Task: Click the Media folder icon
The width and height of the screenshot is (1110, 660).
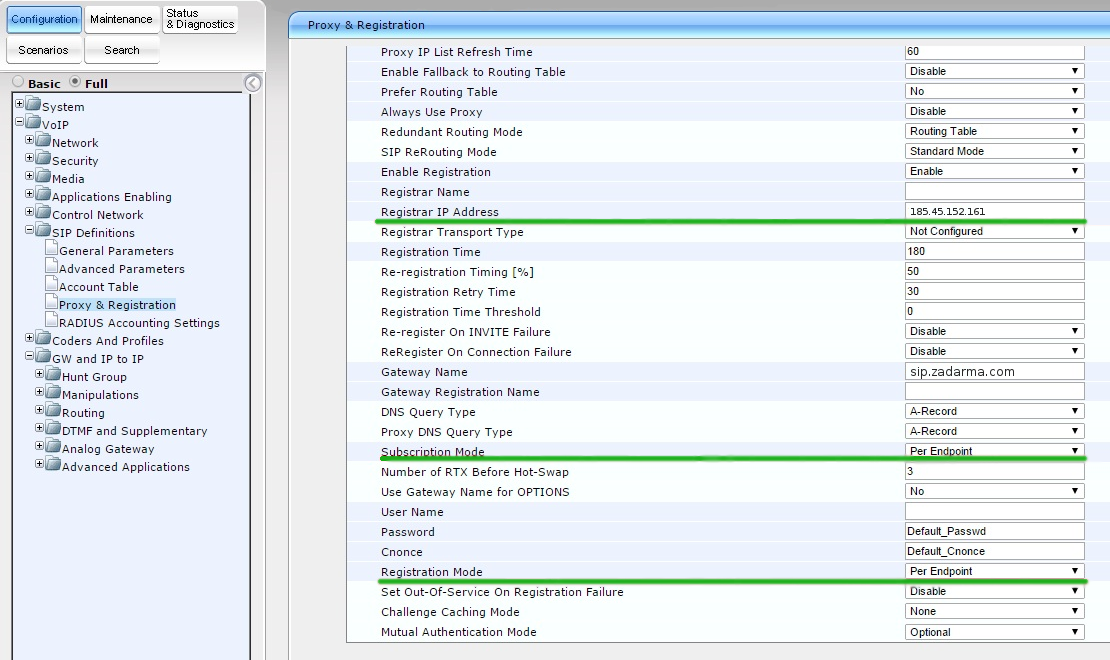Action: pyautogui.click(x=43, y=178)
